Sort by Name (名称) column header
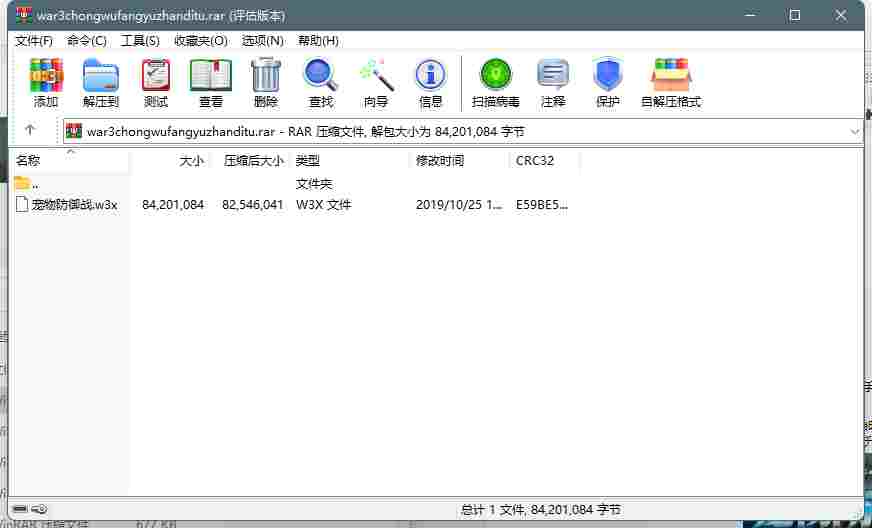The height and width of the screenshot is (528, 872). tap(71, 161)
